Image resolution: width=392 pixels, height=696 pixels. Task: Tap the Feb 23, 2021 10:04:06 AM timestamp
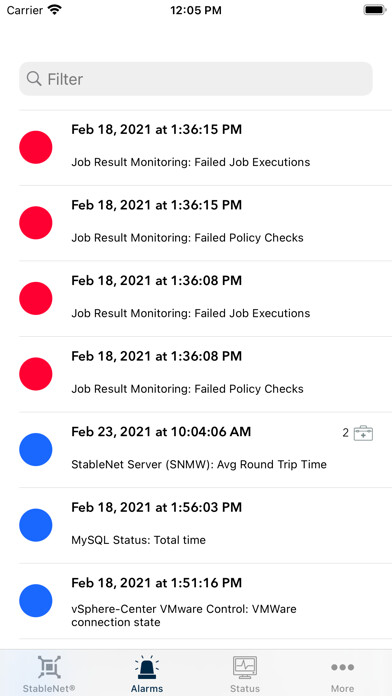pyautogui.click(x=161, y=432)
